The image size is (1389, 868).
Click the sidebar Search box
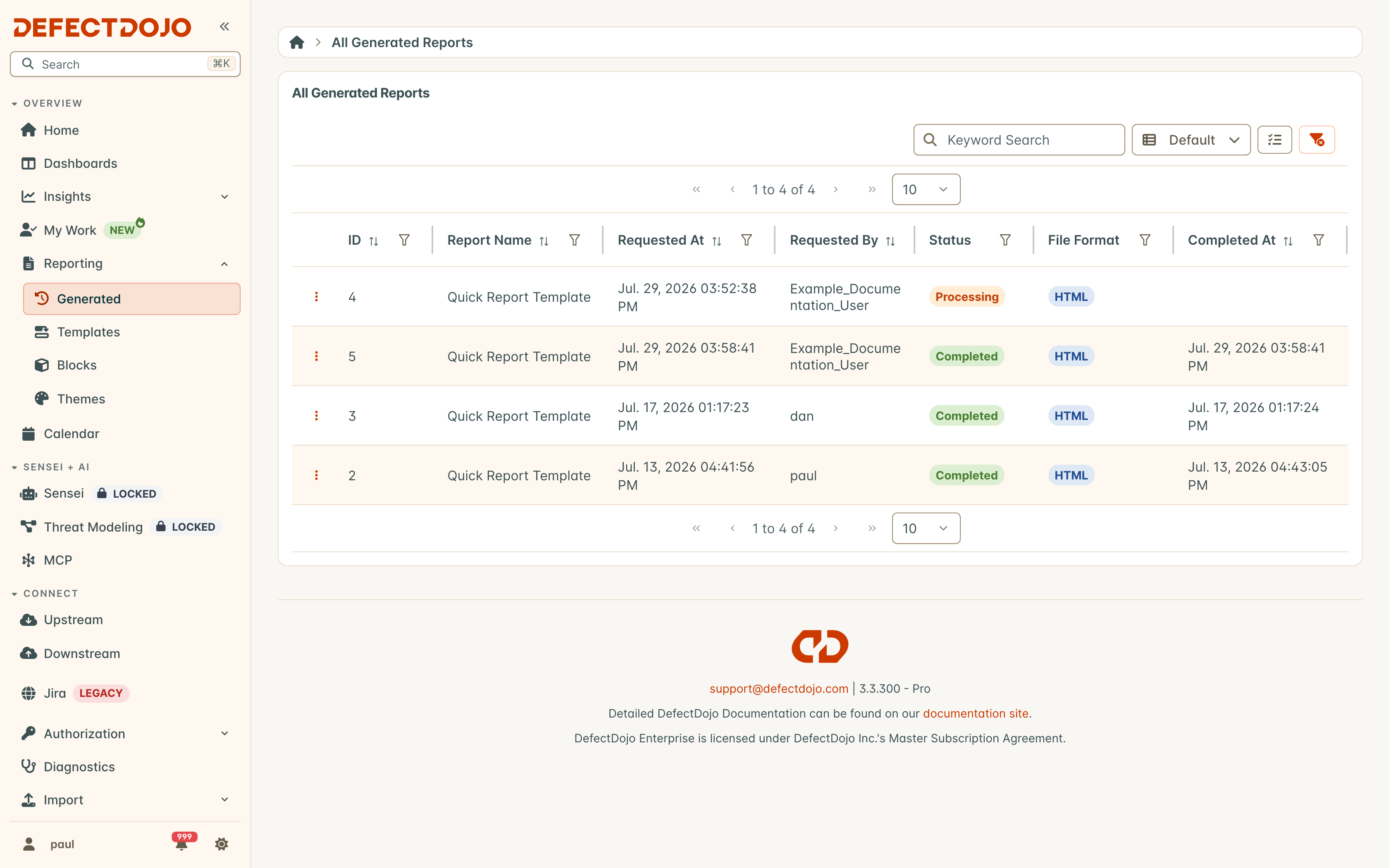coord(125,64)
